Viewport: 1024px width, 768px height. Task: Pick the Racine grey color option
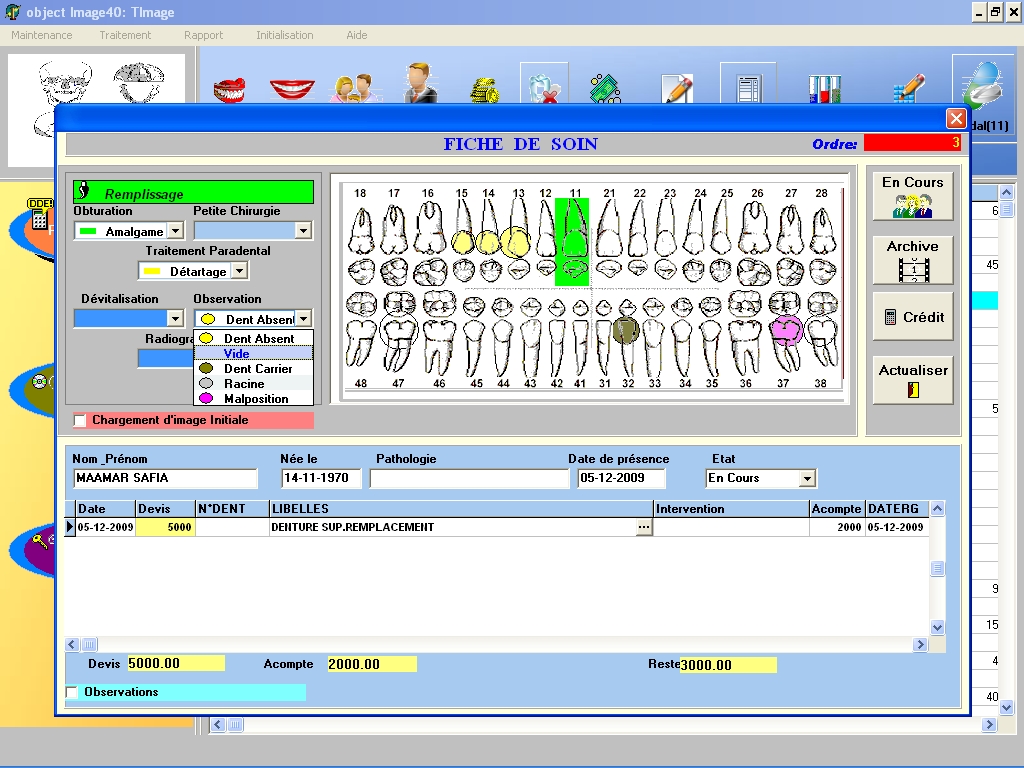[x=244, y=384]
